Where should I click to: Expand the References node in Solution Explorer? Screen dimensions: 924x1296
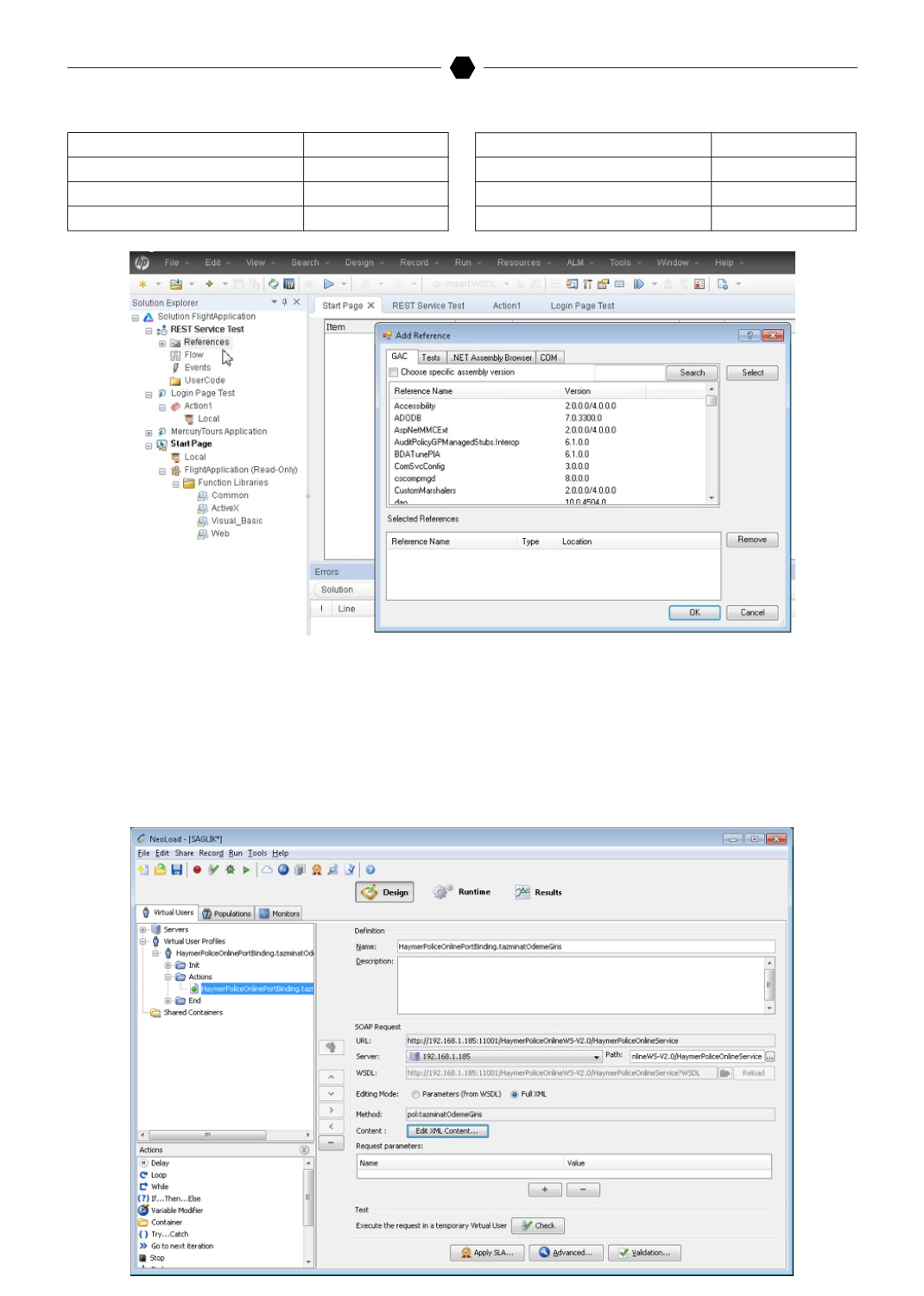[162, 343]
